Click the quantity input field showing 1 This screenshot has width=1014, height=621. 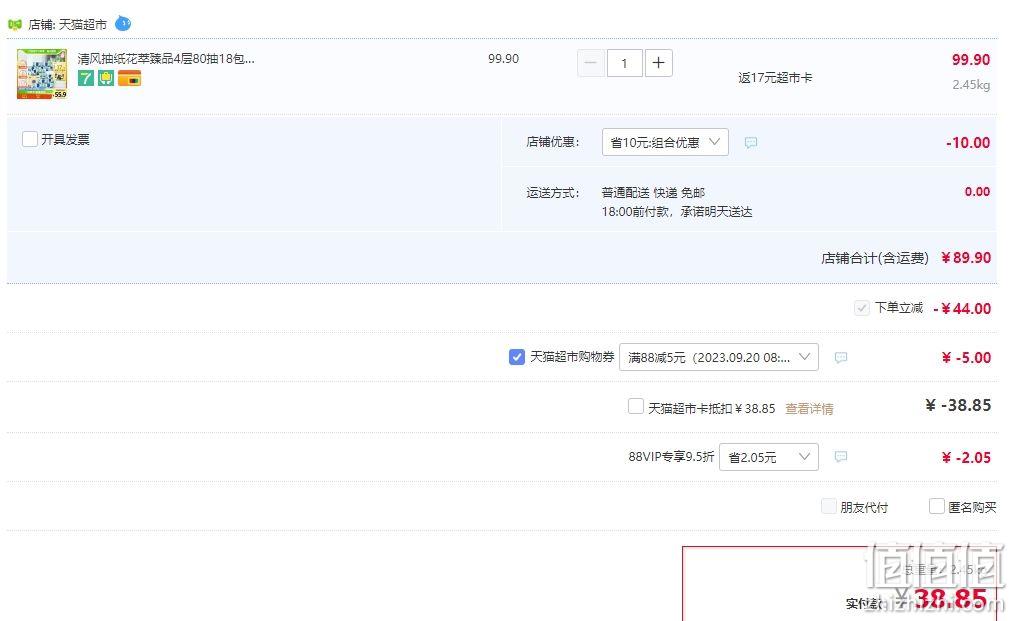[x=624, y=63]
